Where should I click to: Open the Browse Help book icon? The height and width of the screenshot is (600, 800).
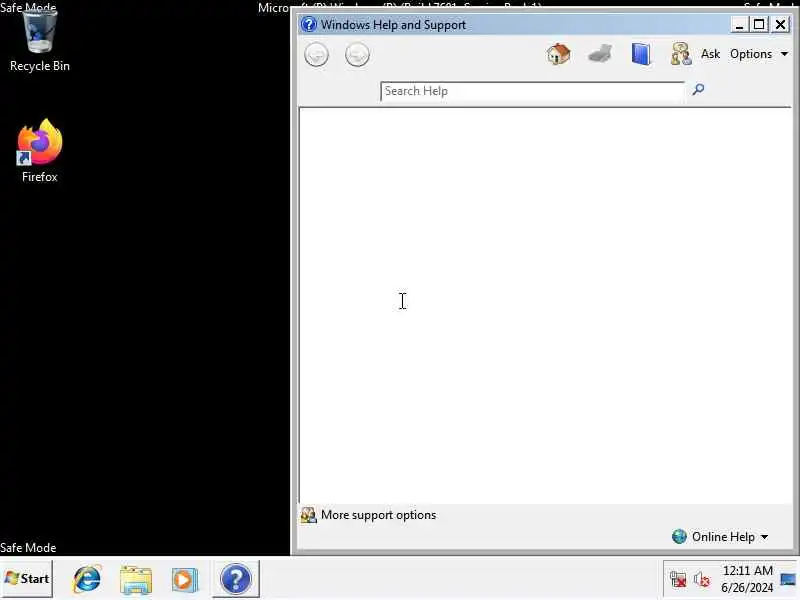[641, 54]
